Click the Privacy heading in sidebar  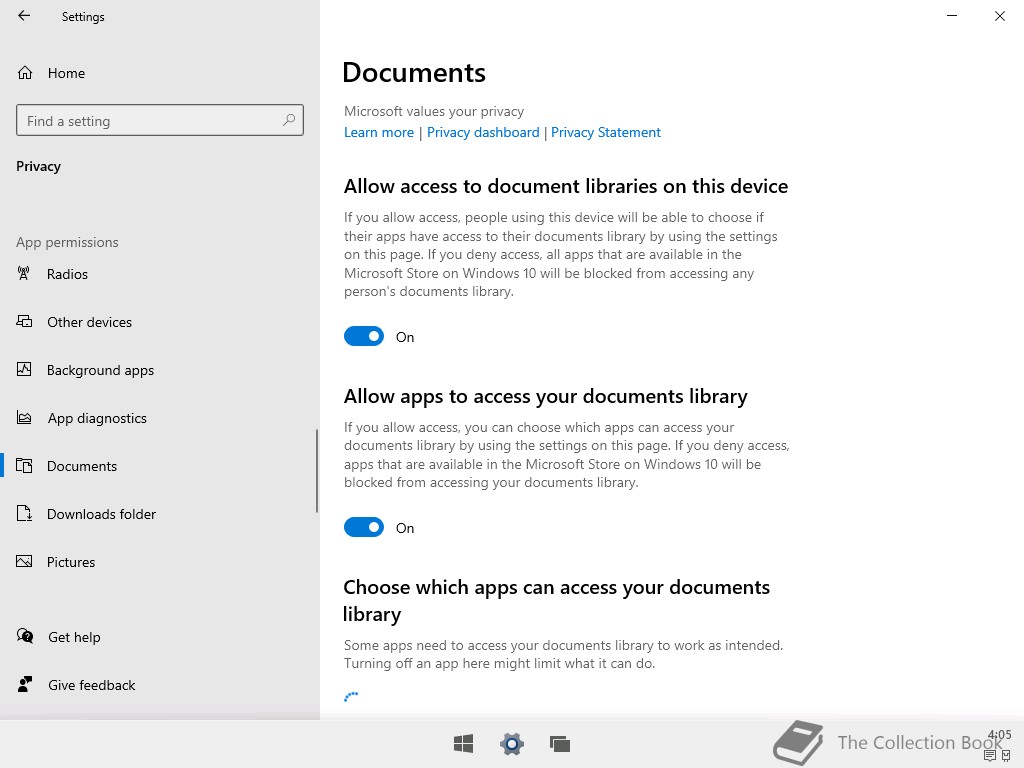(x=39, y=167)
